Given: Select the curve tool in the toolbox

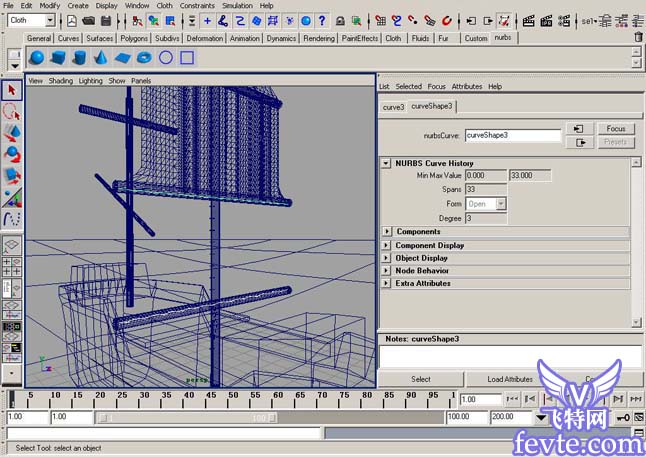Looking at the screenshot, I should coord(12,219).
